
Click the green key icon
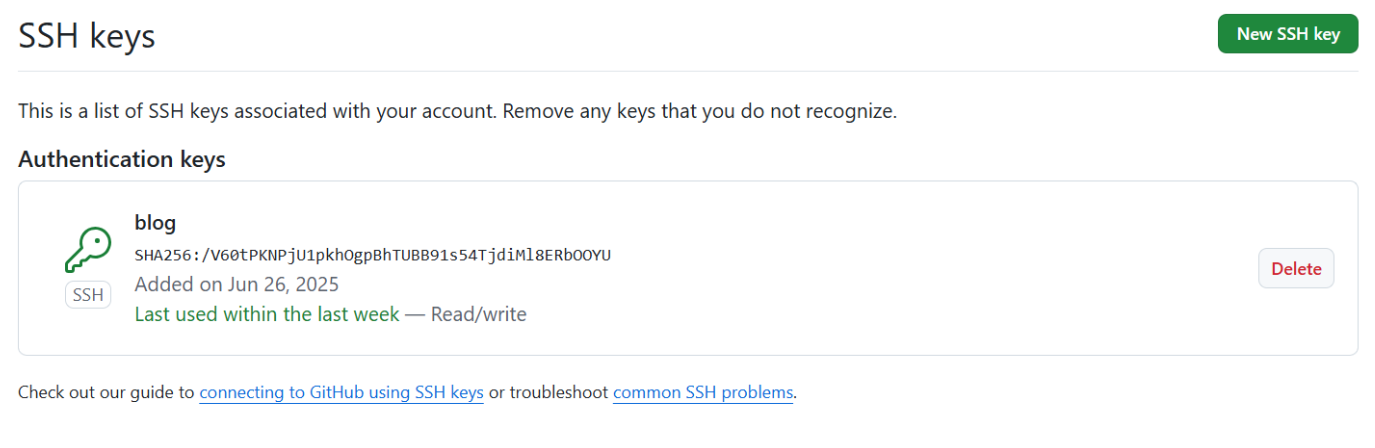point(88,250)
